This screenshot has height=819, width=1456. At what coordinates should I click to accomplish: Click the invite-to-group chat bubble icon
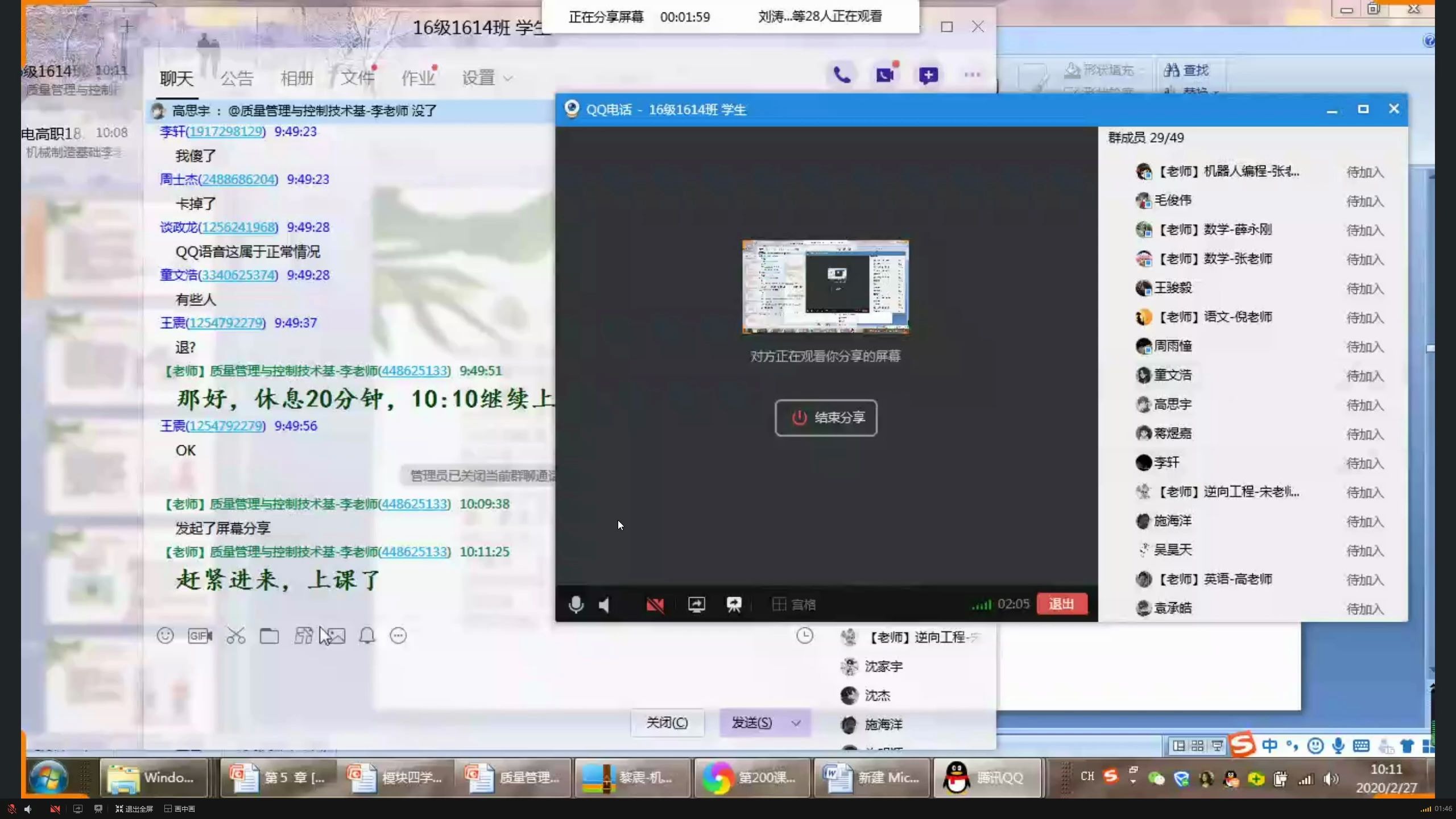click(928, 75)
